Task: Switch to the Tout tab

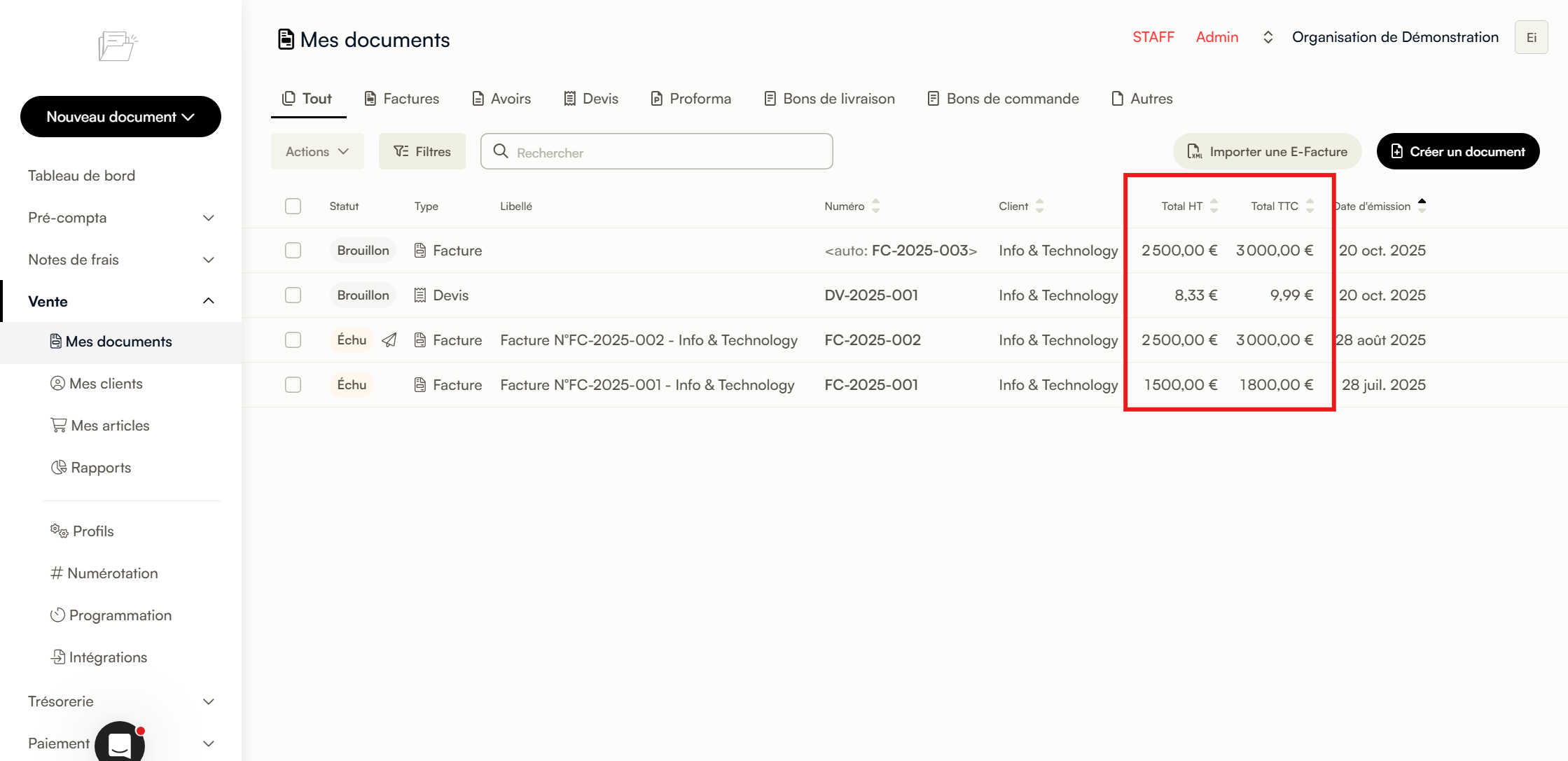Action: pyautogui.click(x=308, y=99)
